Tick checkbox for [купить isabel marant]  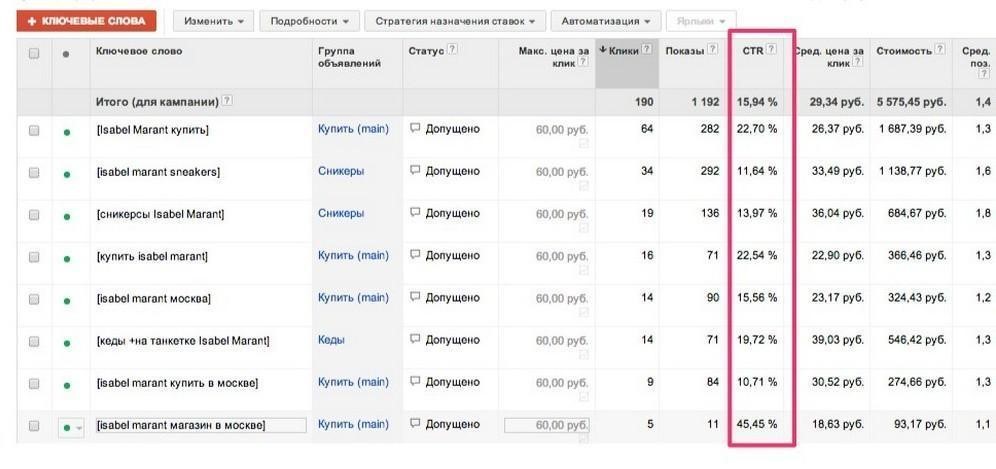pos(34,257)
